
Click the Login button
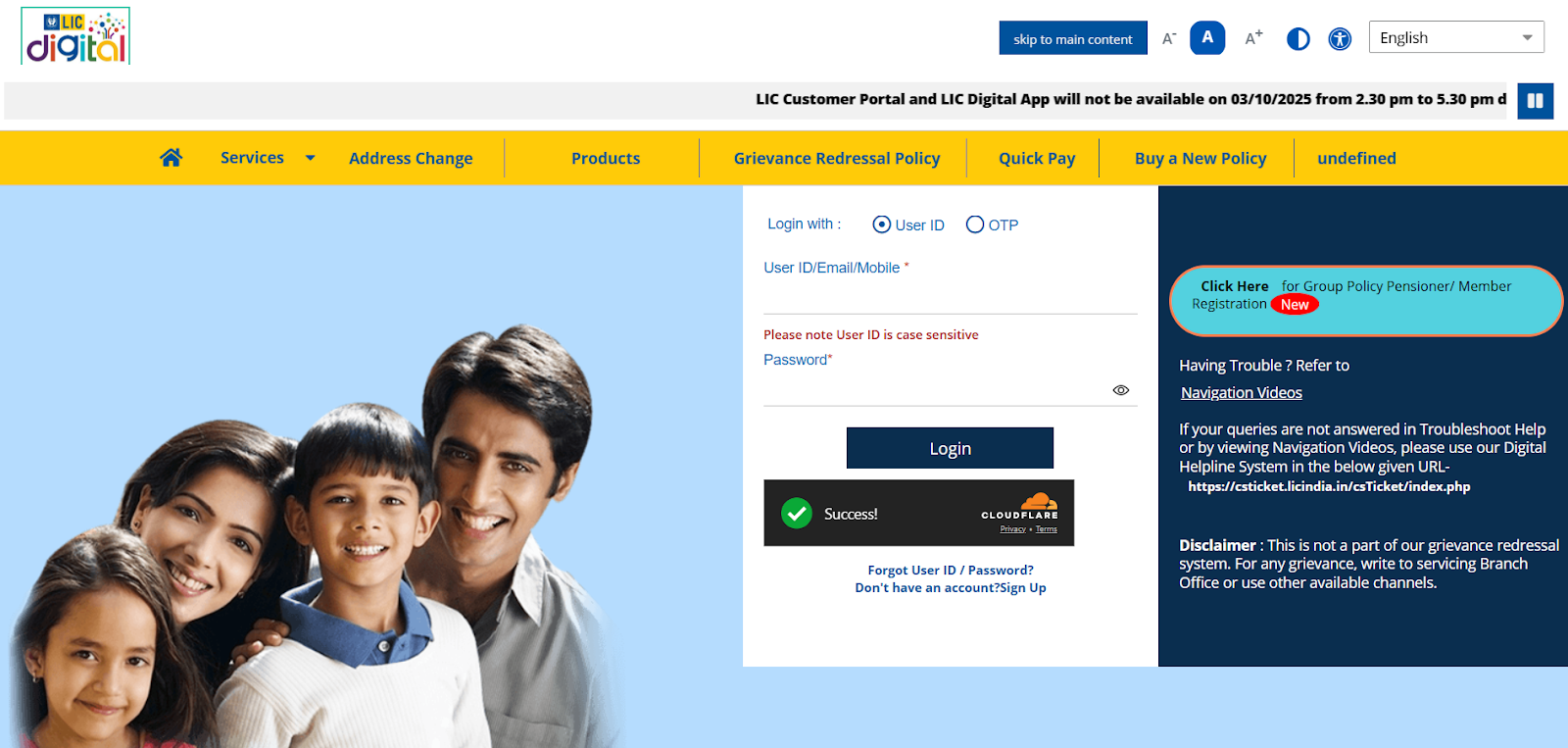[x=950, y=448]
